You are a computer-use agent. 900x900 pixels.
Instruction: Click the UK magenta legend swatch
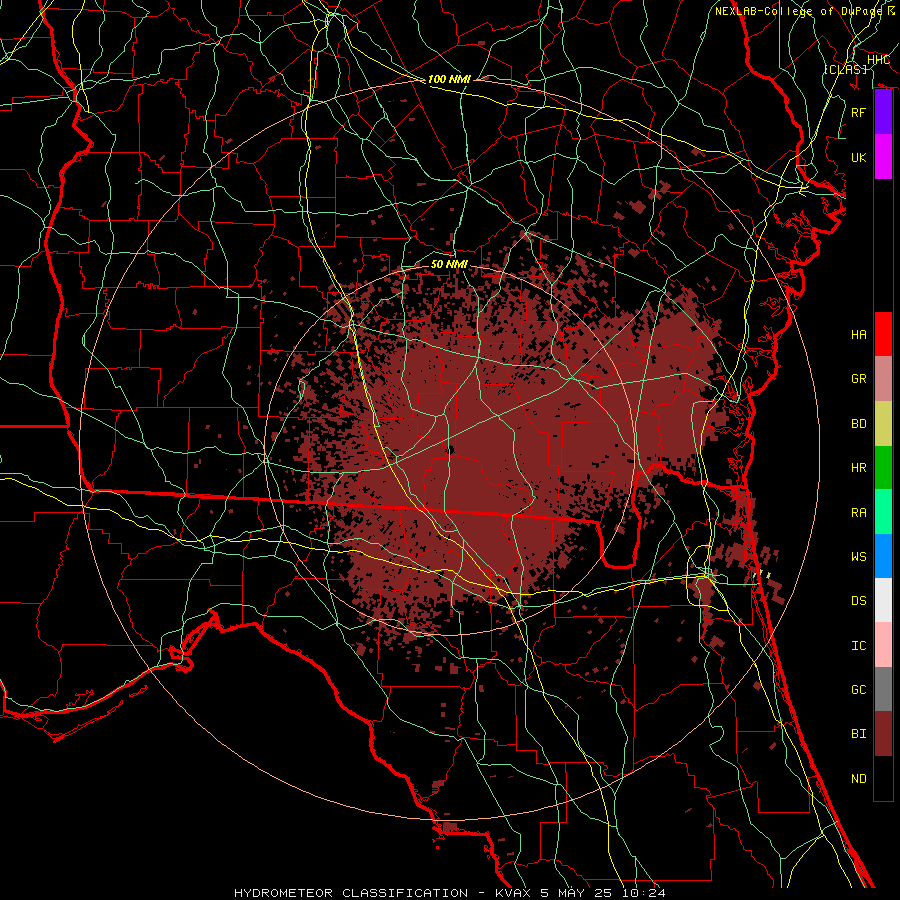(x=883, y=157)
